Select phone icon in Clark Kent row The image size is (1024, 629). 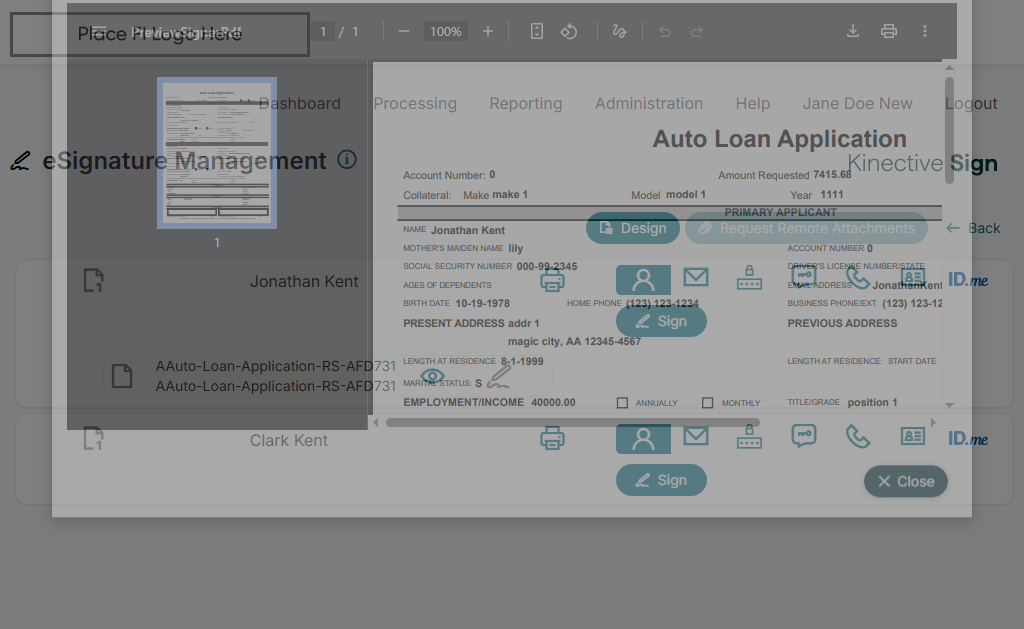(858, 436)
